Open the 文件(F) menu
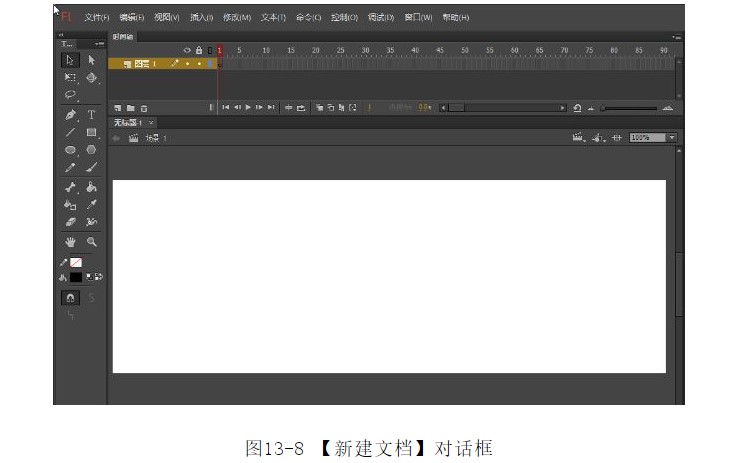The height and width of the screenshot is (463, 745). pos(97,18)
